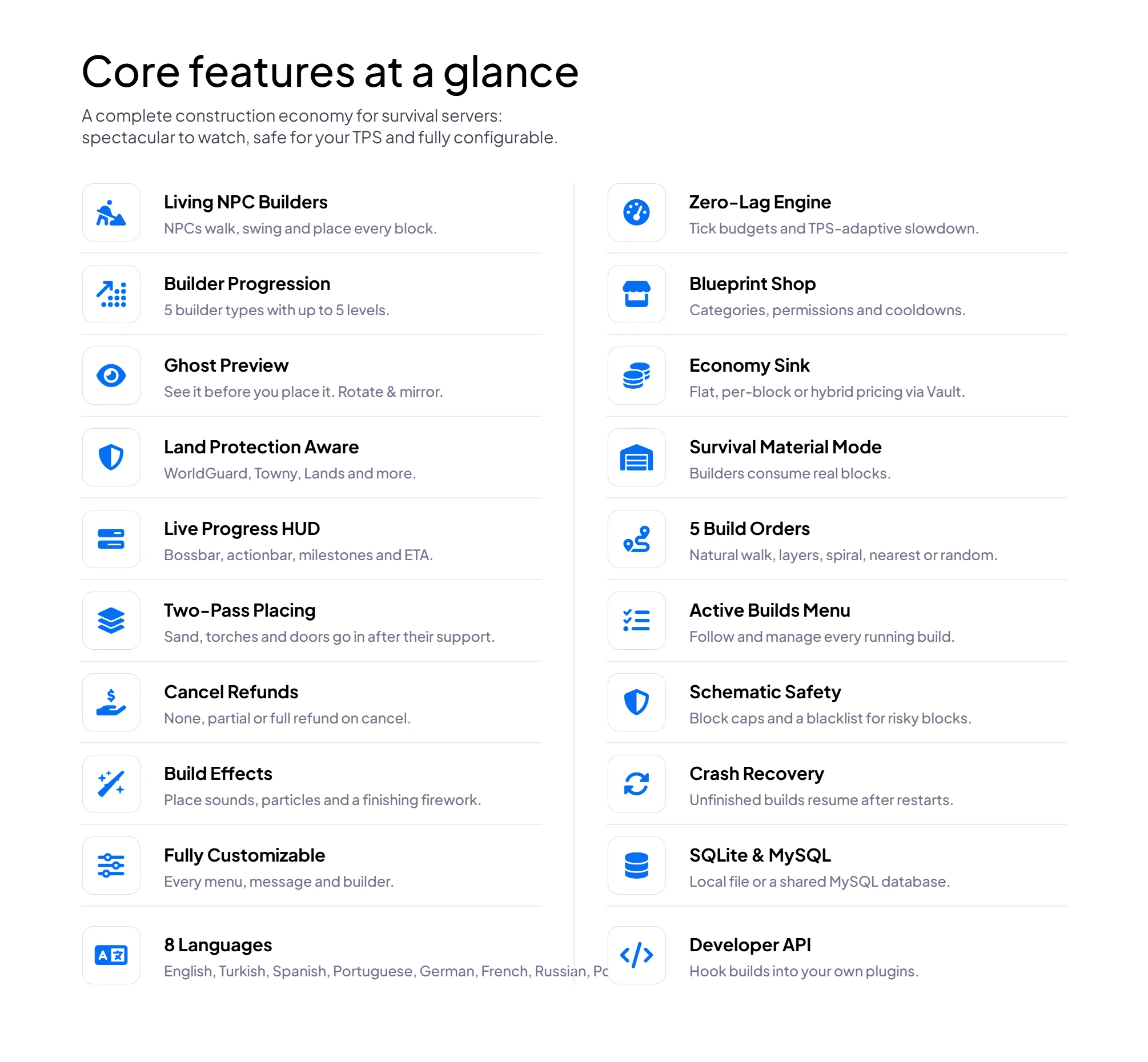Image resolution: width=1148 pixels, height=1062 pixels.
Task: Click the Live Progress HUD bars icon
Action: (111, 539)
